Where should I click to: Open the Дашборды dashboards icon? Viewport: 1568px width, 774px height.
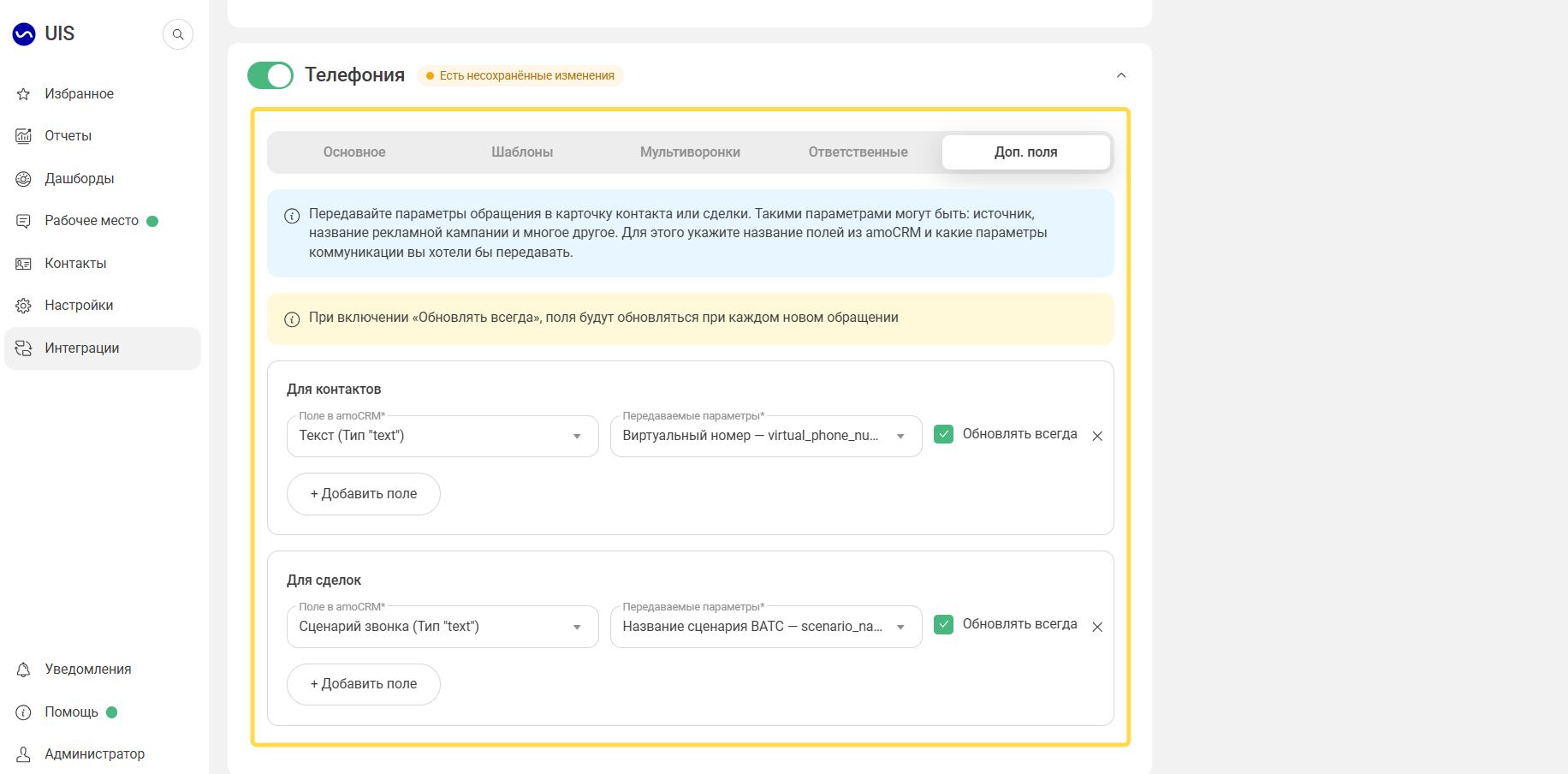pyautogui.click(x=23, y=179)
